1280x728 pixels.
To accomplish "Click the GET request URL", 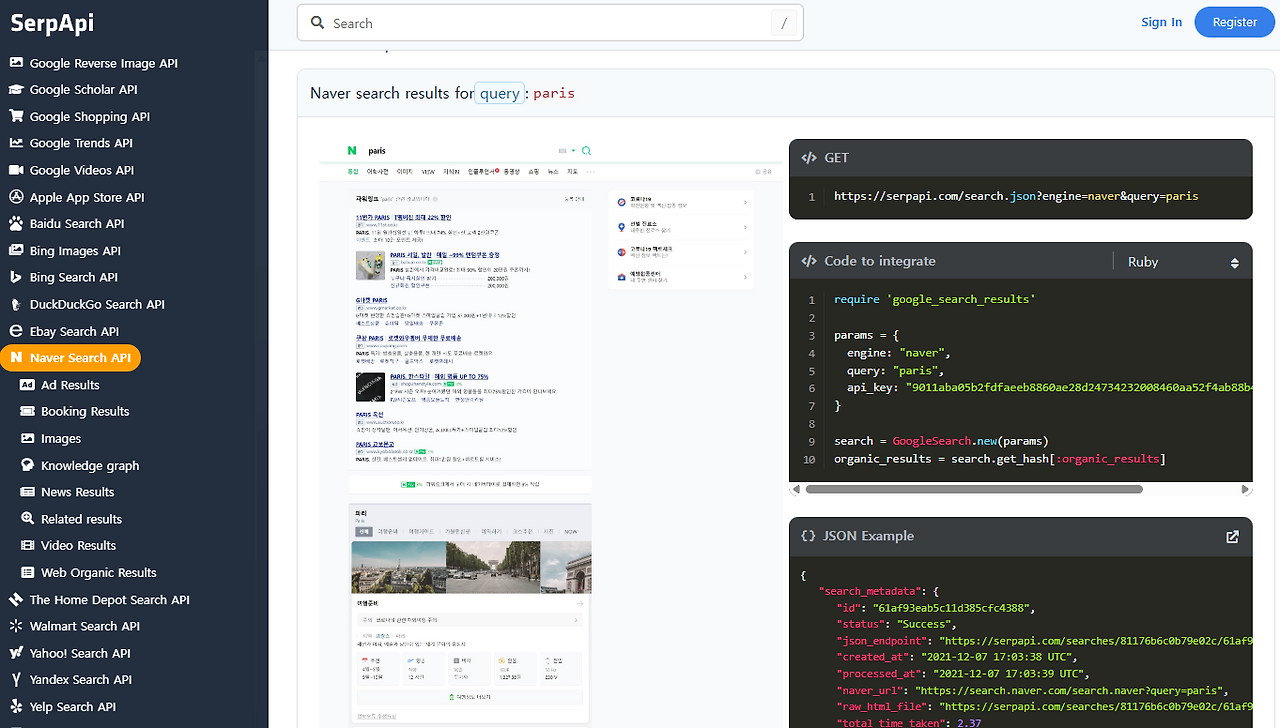I will click(1016, 196).
